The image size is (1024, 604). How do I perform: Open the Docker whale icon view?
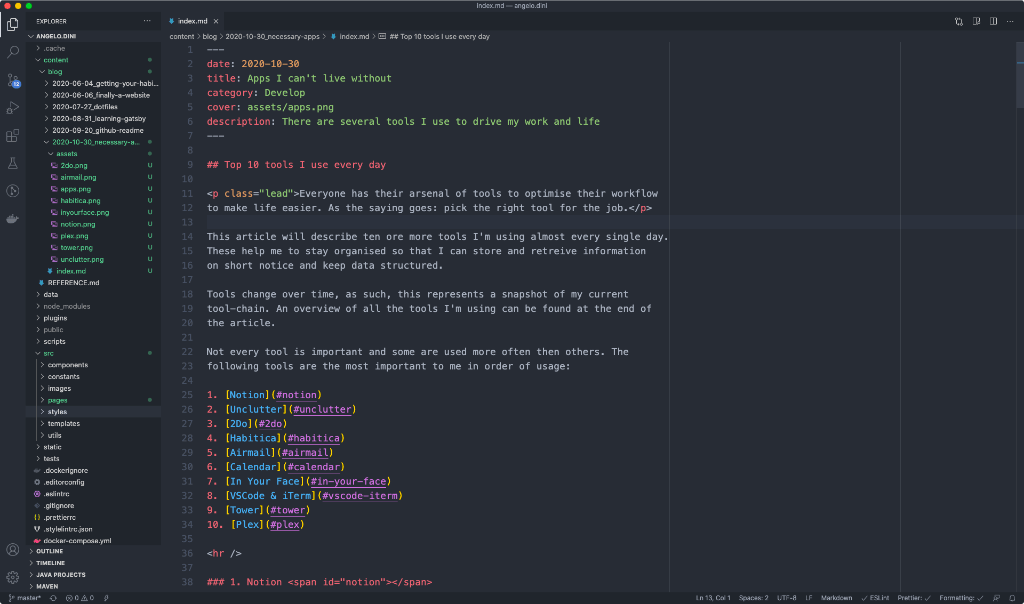(x=12, y=218)
